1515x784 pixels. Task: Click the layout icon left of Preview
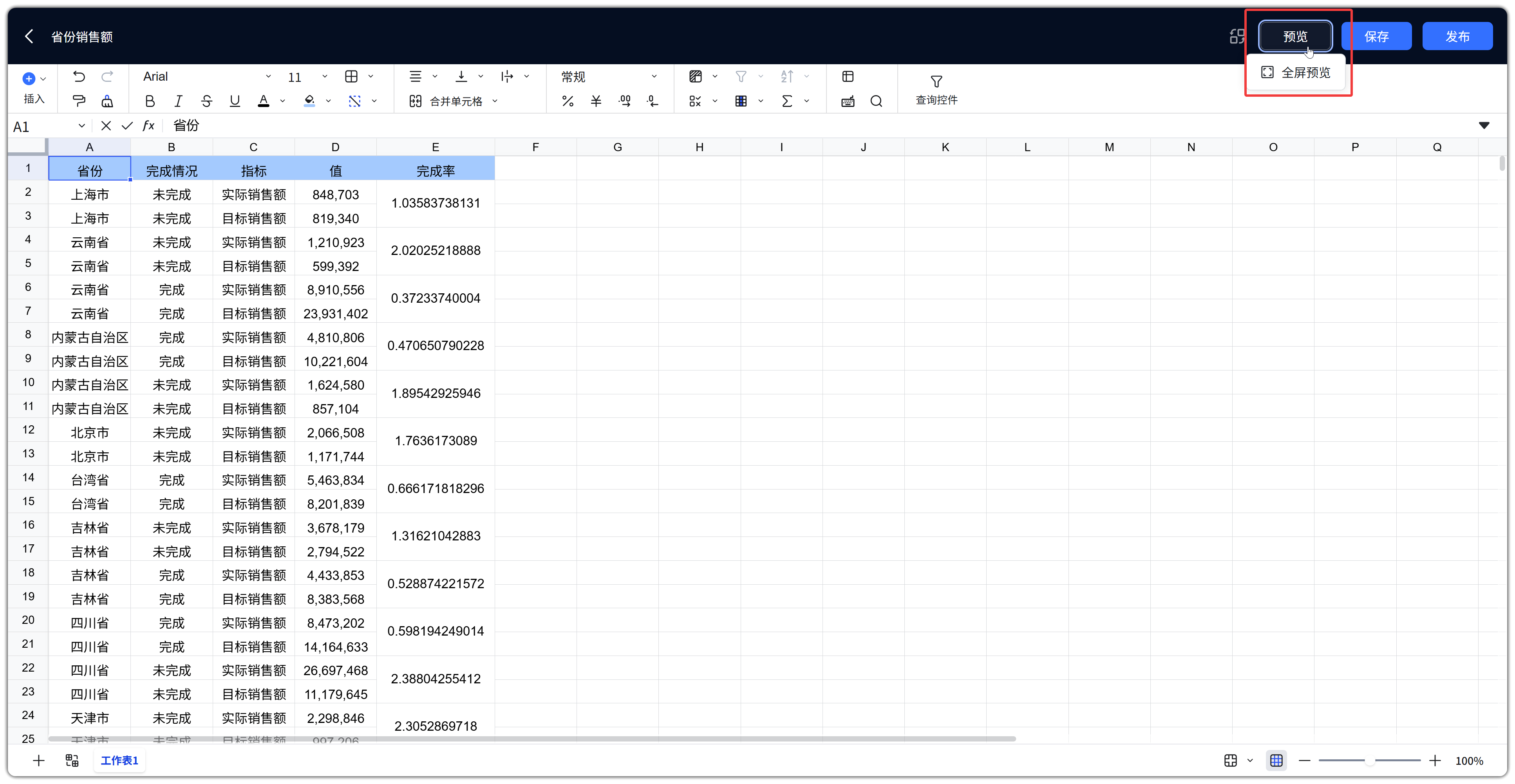(1237, 36)
